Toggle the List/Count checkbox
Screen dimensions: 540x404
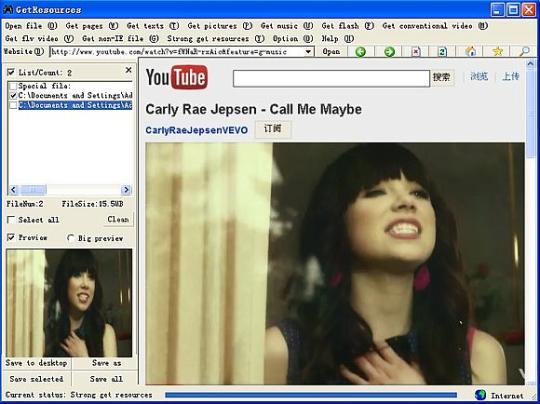pyautogui.click(x=11, y=72)
